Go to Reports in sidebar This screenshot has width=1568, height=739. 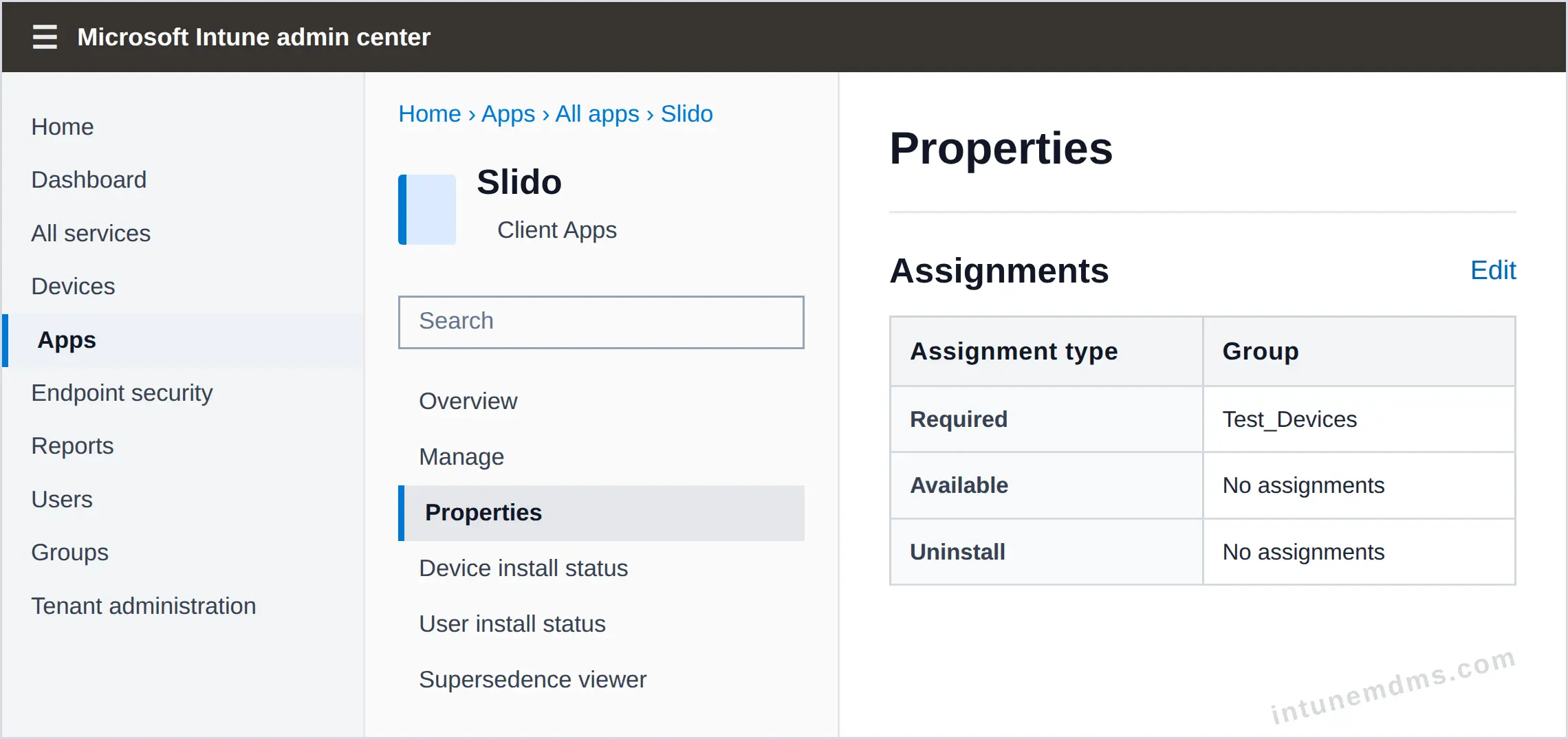pos(72,446)
